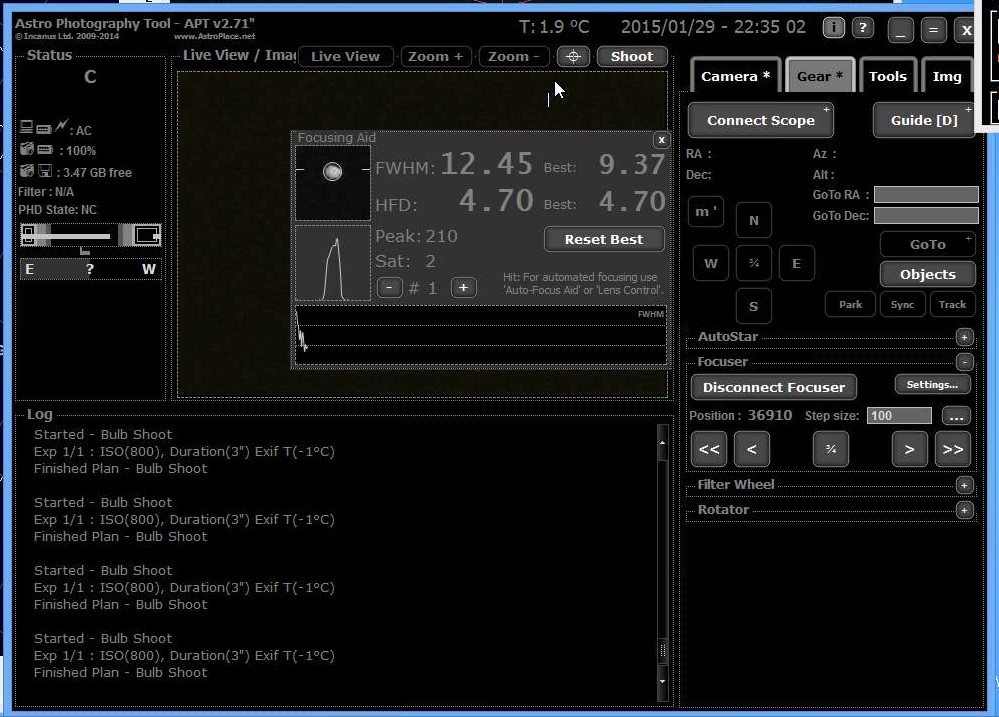
Task: Click Reset Best in Focusing Aid
Action: click(x=604, y=240)
